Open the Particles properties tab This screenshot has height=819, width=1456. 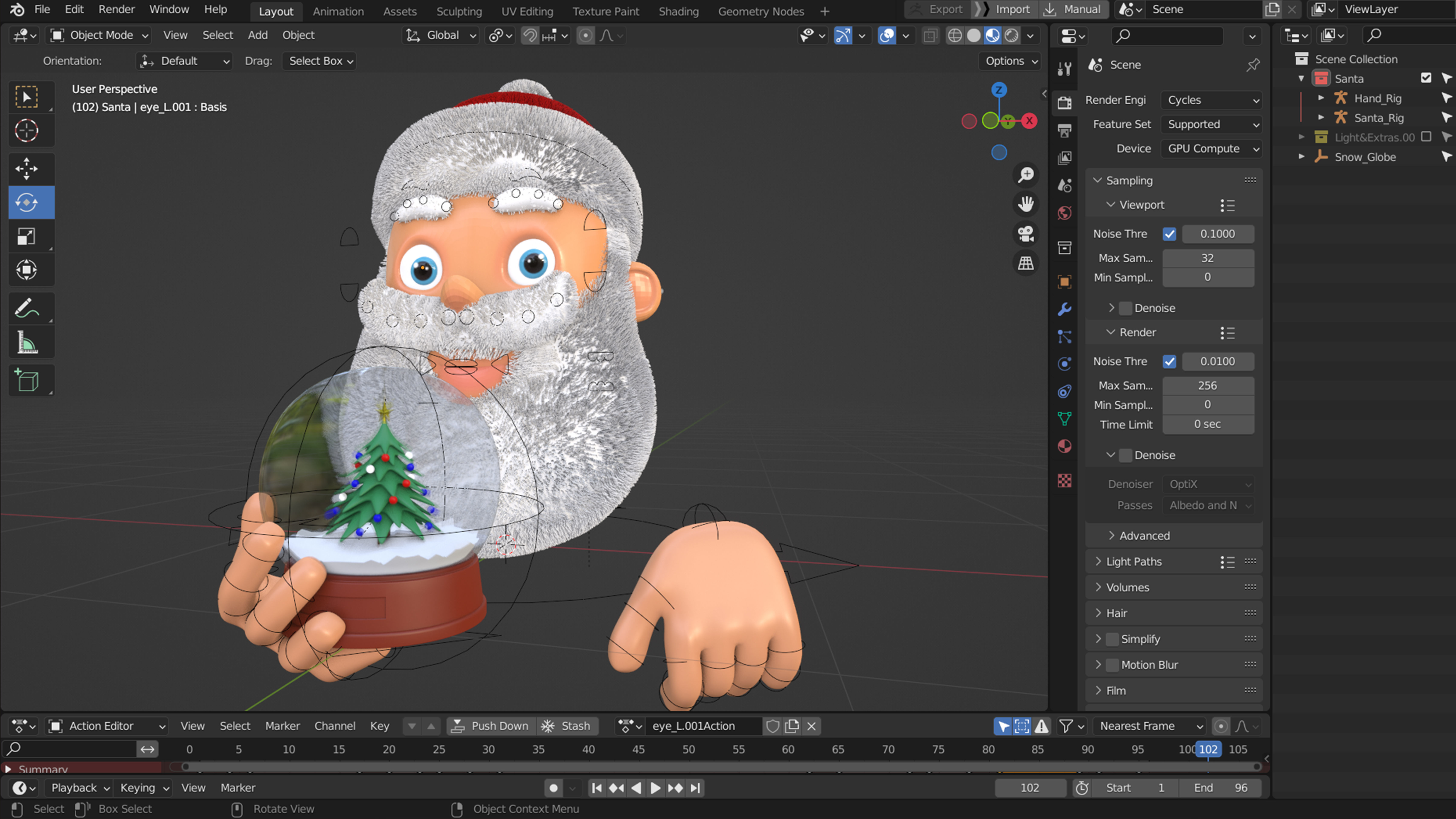[1064, 337]
